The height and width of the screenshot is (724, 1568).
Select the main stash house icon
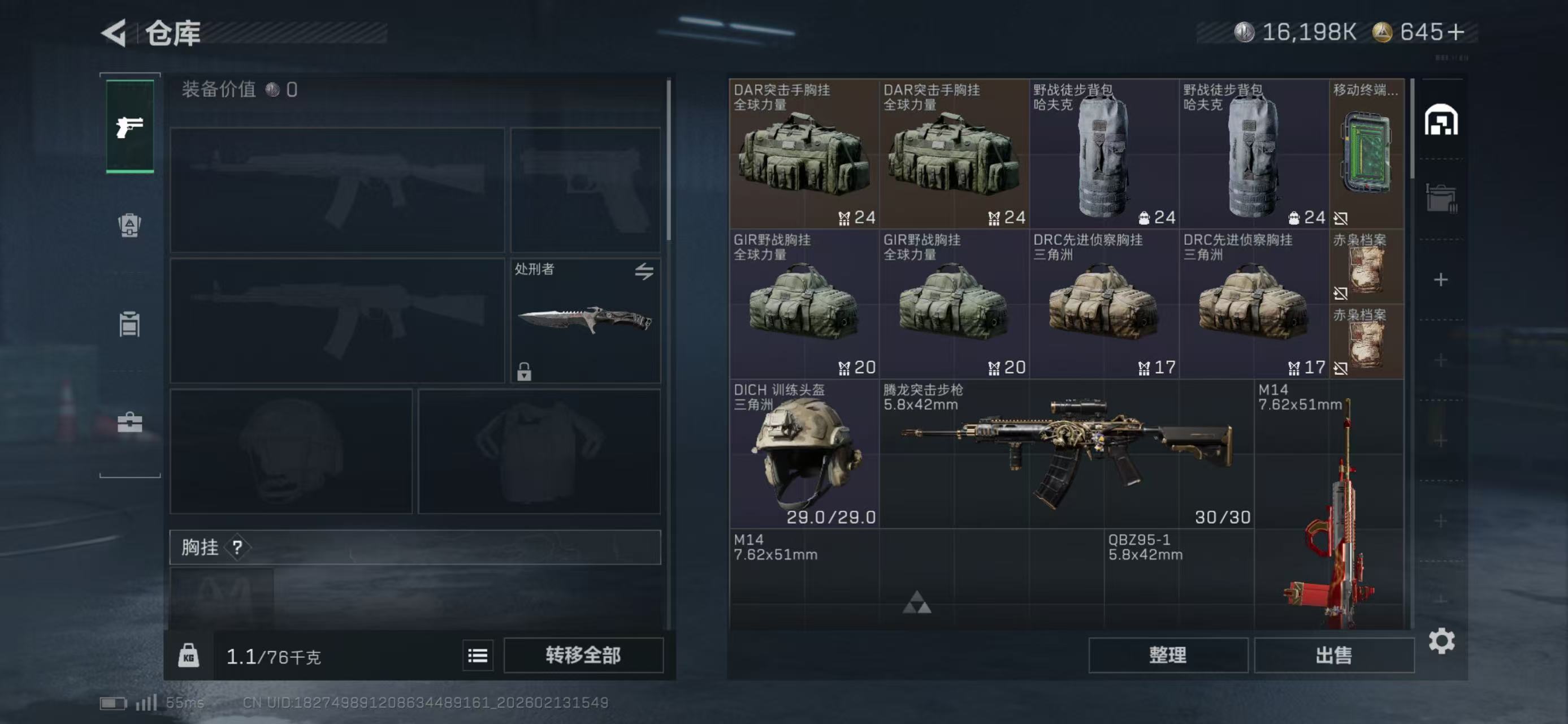coord(1441,120)
